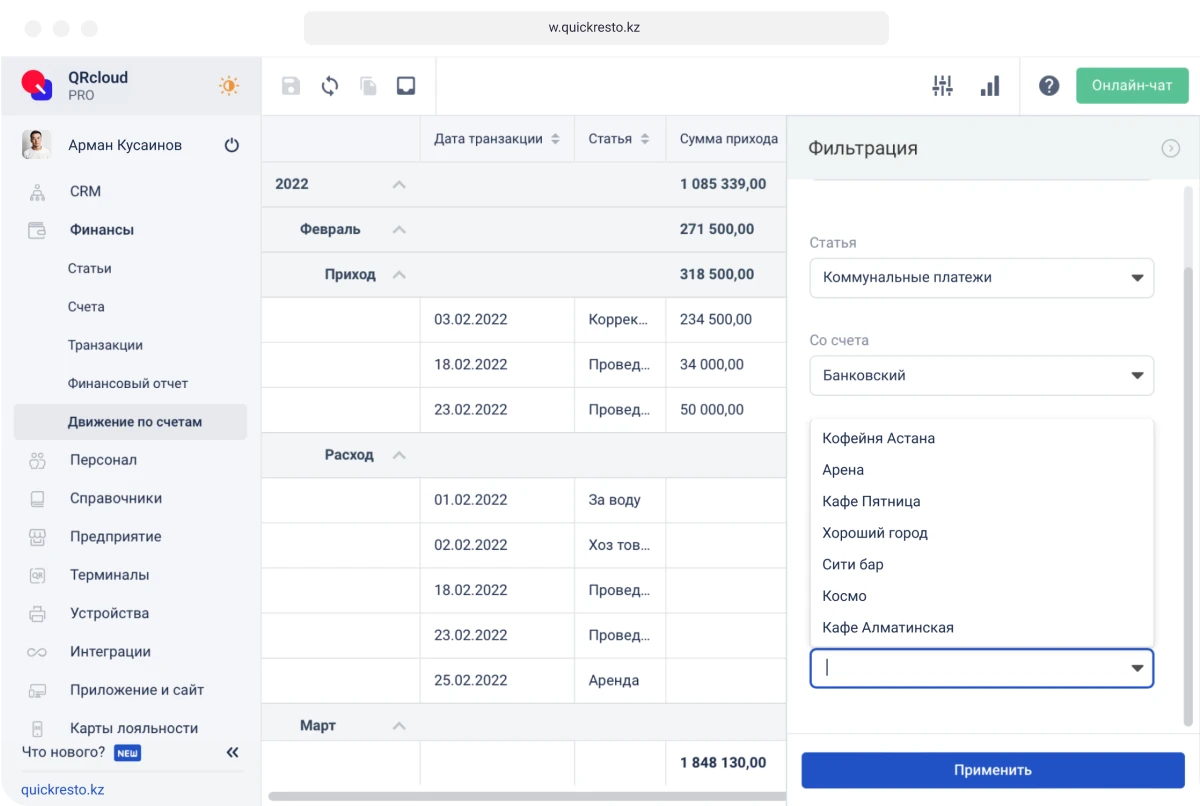Collapse the sidebar with double chevron
The width and height of the screenshot is (1200, 806).
point(232,752)
